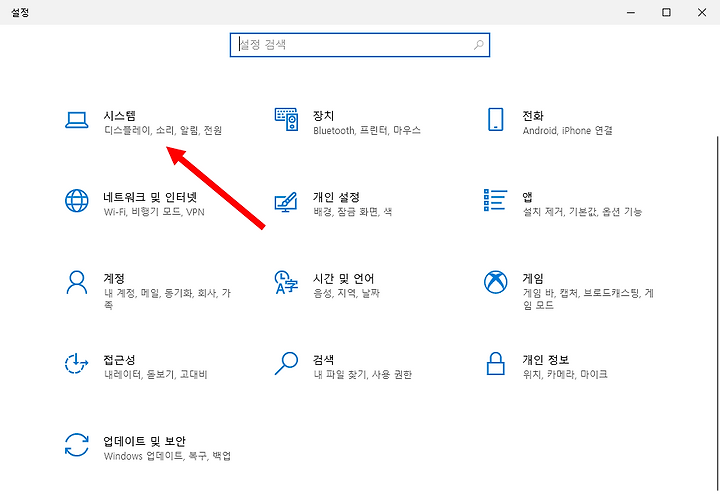The width and height of the screenshot is (720, 503).
Task: Open the 개인 설정 paintbrush icon
Action: [286, 202]
